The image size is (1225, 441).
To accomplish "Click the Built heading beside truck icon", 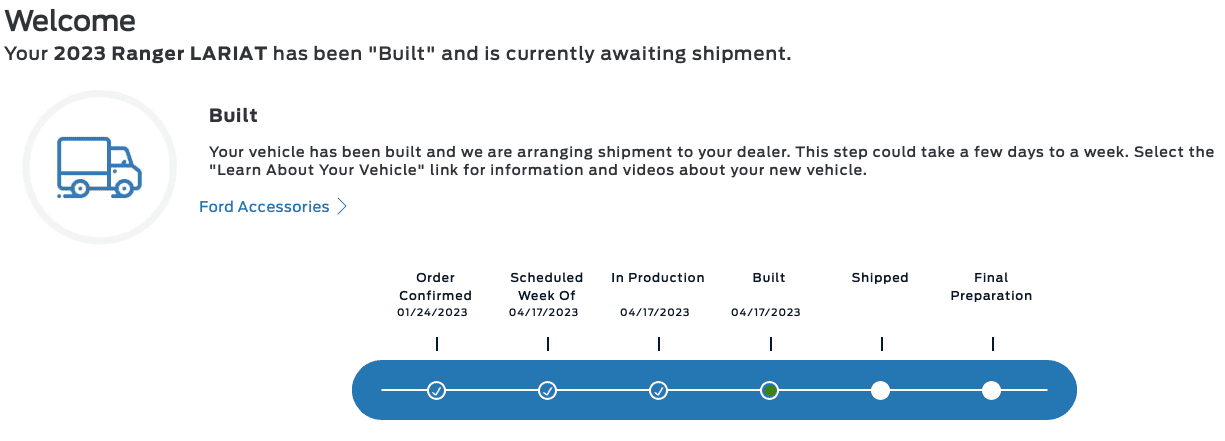I will coord(233,115).
